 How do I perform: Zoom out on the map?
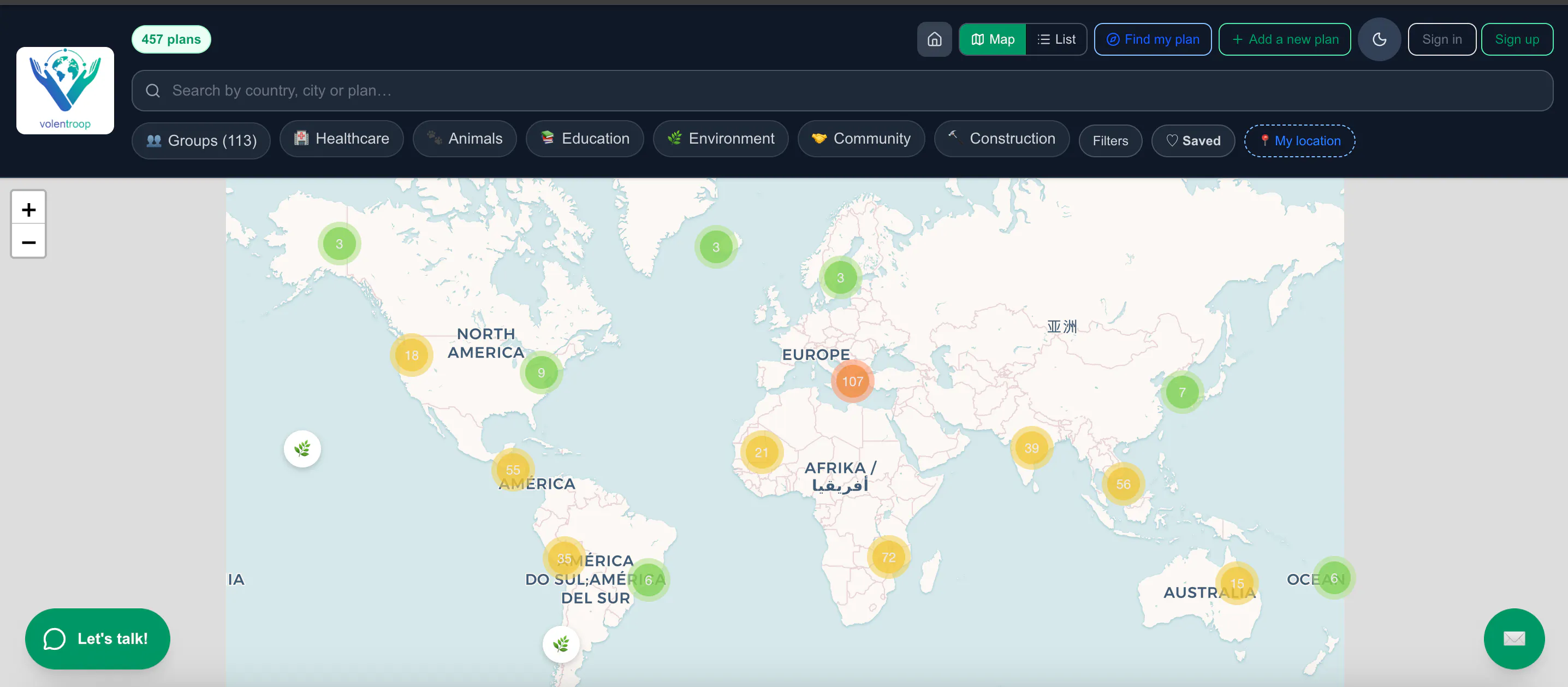pos(28,242)
